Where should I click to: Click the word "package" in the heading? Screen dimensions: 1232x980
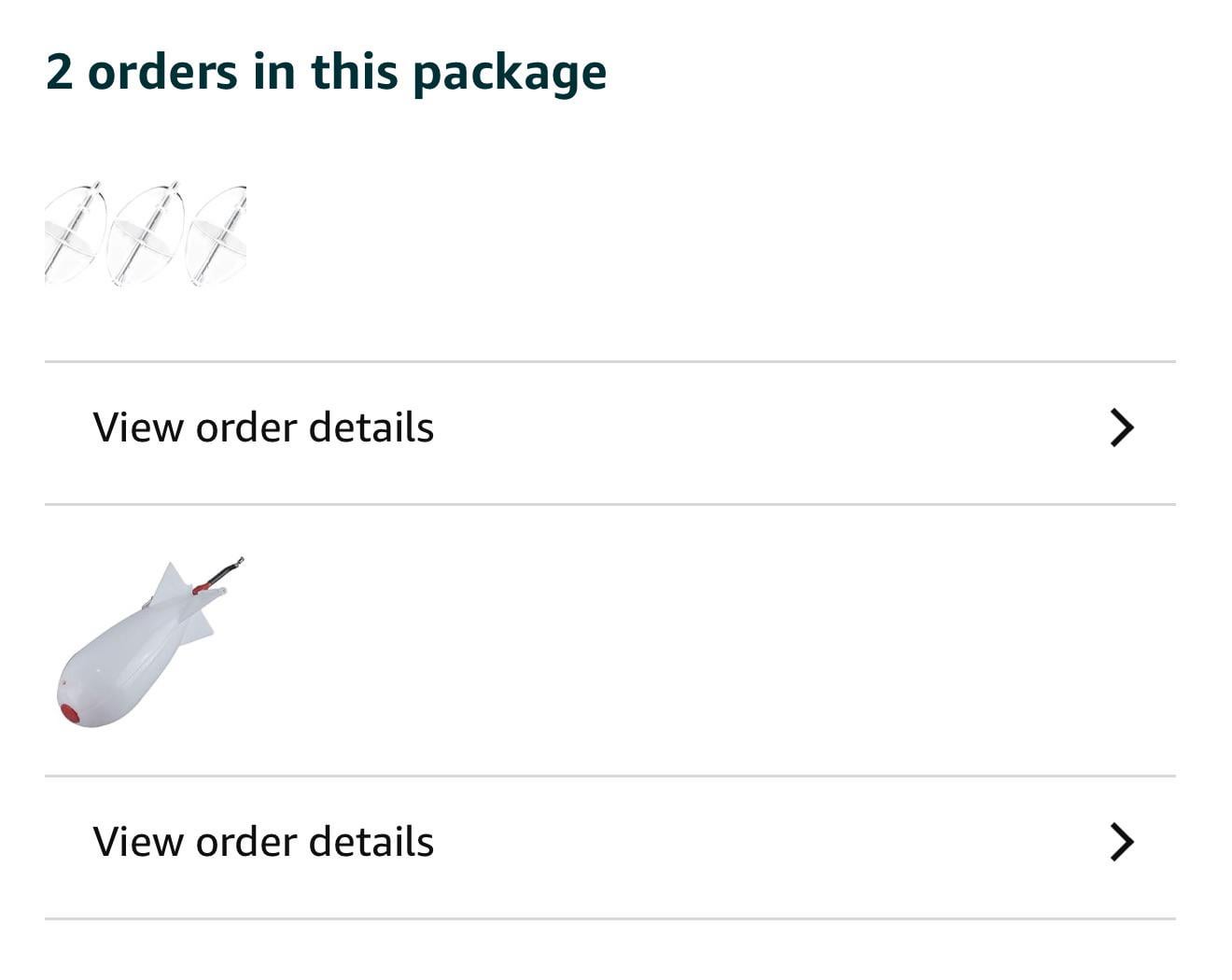(509, 74)
